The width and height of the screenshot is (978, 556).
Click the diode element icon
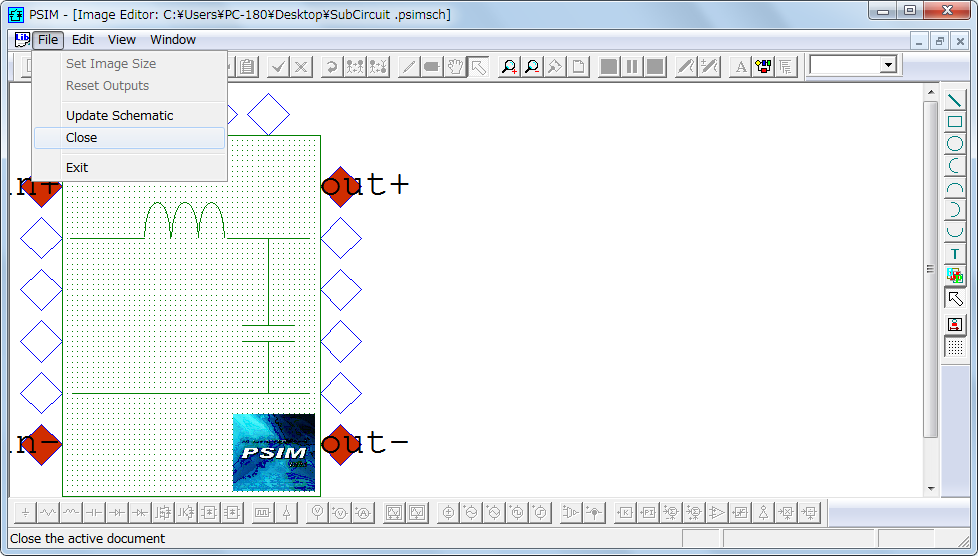point(117,512)
